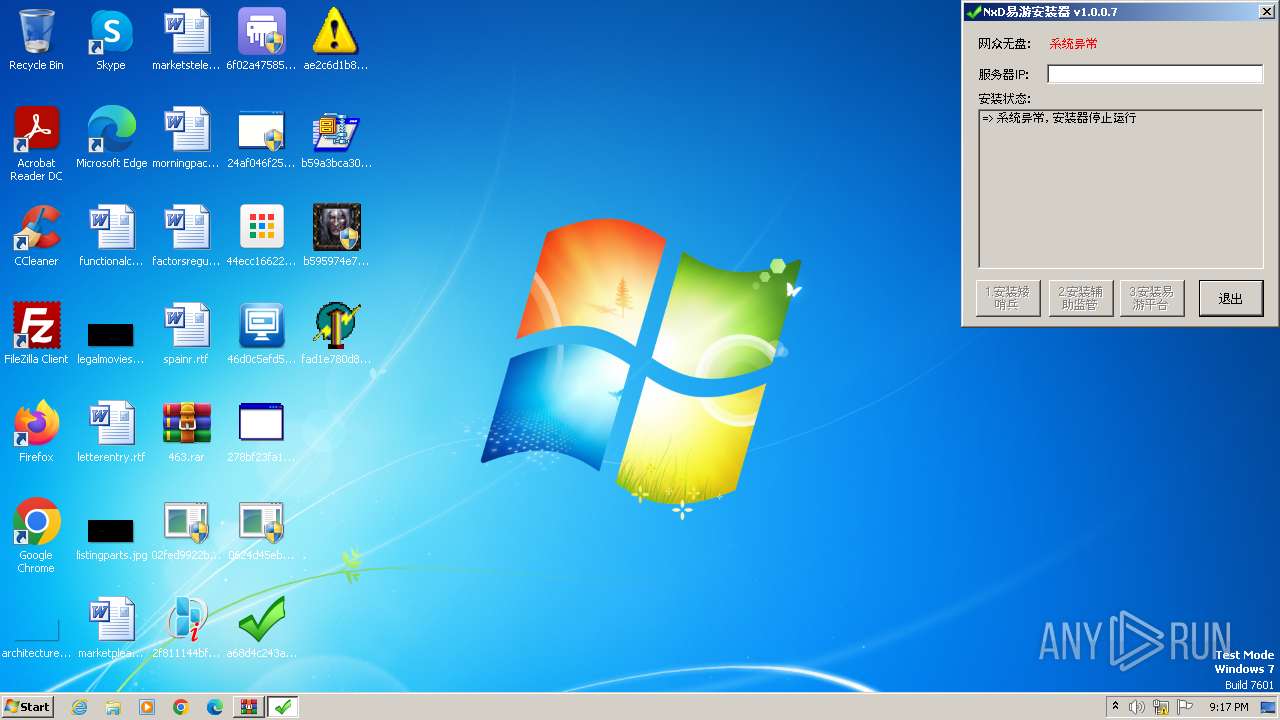Viewport: 1280px width, 720px height.
Task: Open Windows Media Player taskbar icon
Action: tap(147, 707)
